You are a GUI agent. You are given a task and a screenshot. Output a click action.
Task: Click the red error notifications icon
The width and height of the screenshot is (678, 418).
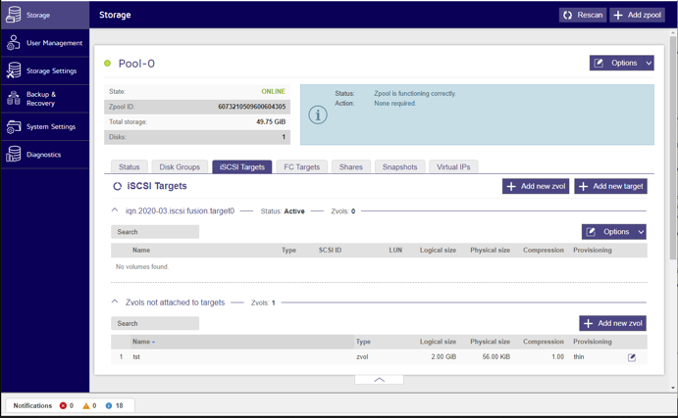[x=65, y=405]
